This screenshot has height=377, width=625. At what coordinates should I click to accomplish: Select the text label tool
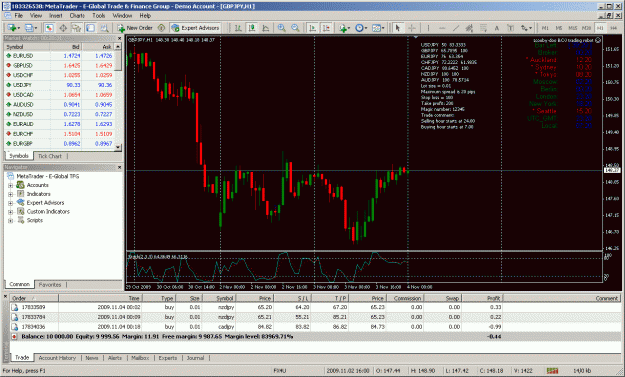(510, 28)
